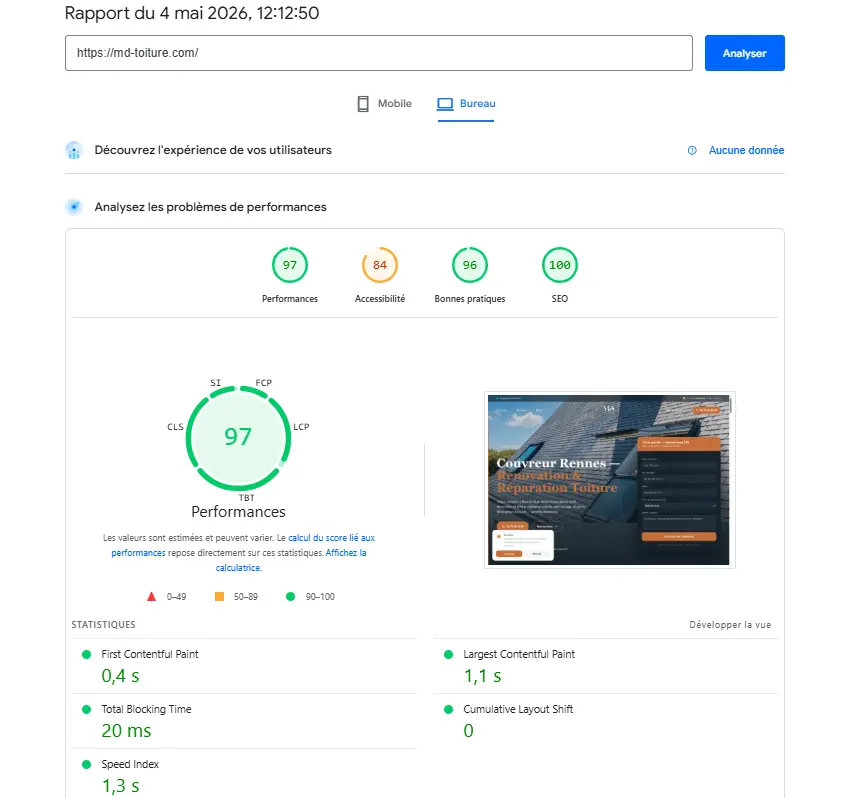Screen dimensions: 841x798
Task: Click 'Analysez les problèmes de performances' heading
Action: pos(210,207)
